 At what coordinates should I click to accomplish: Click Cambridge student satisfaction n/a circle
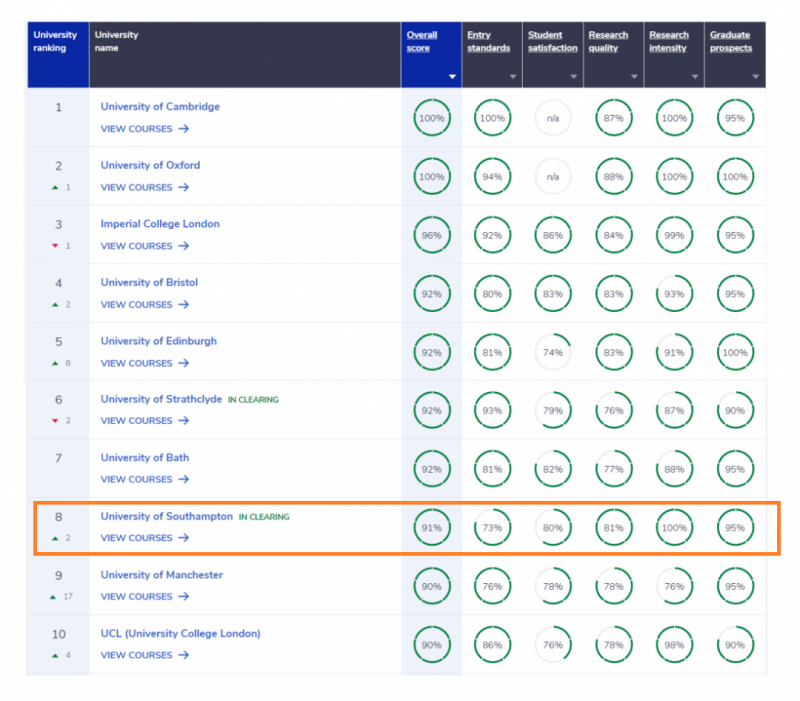(553, 118)
